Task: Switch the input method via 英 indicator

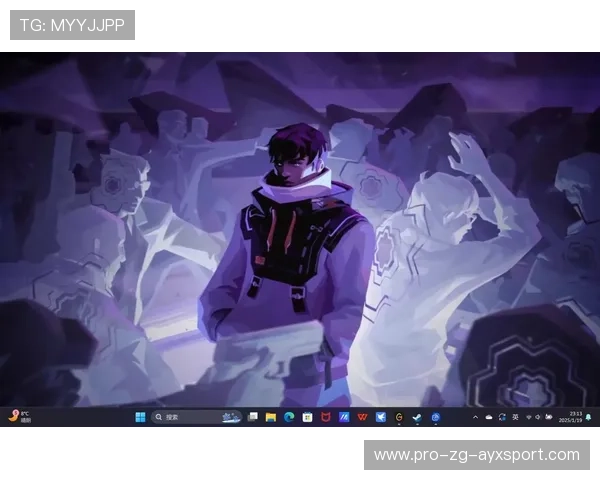Action: point(514,417)
